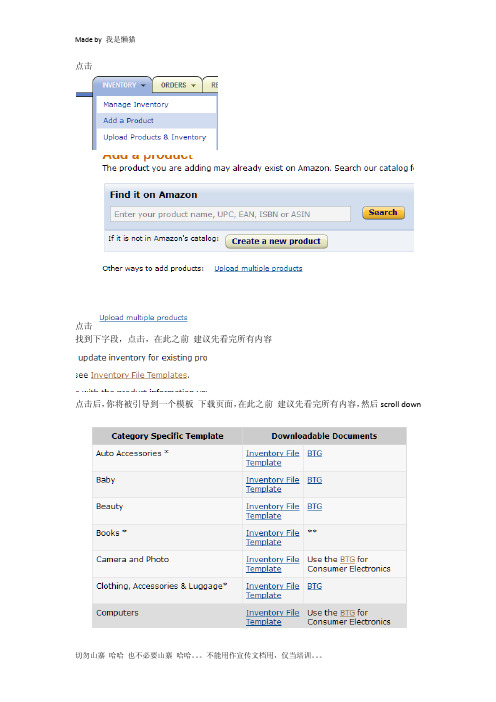
Task: Focus the product name search field
Action: [231, 214]
